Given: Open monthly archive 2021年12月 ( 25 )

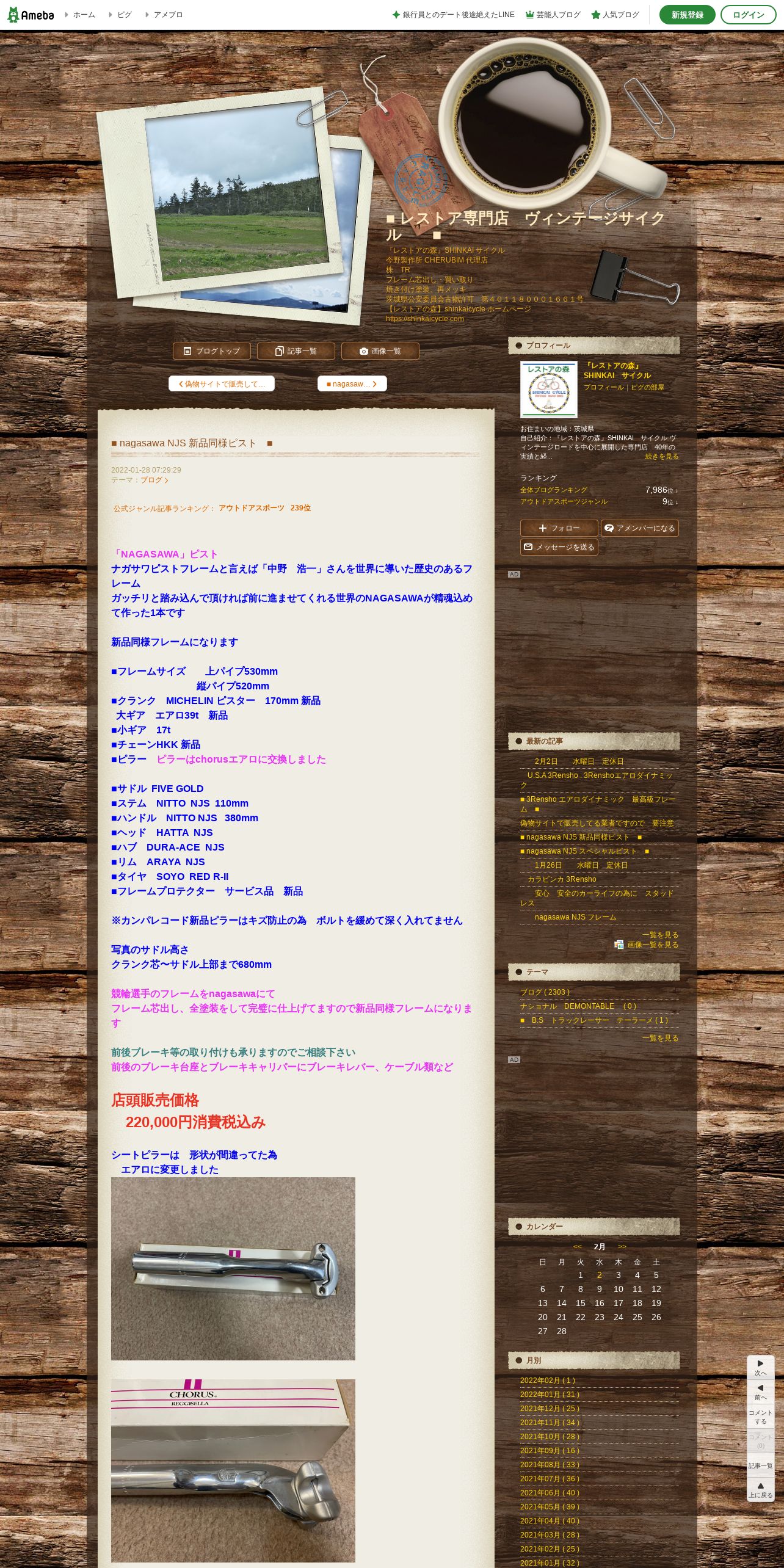Looking at the screenshot, I should [x=550, y=1409].
